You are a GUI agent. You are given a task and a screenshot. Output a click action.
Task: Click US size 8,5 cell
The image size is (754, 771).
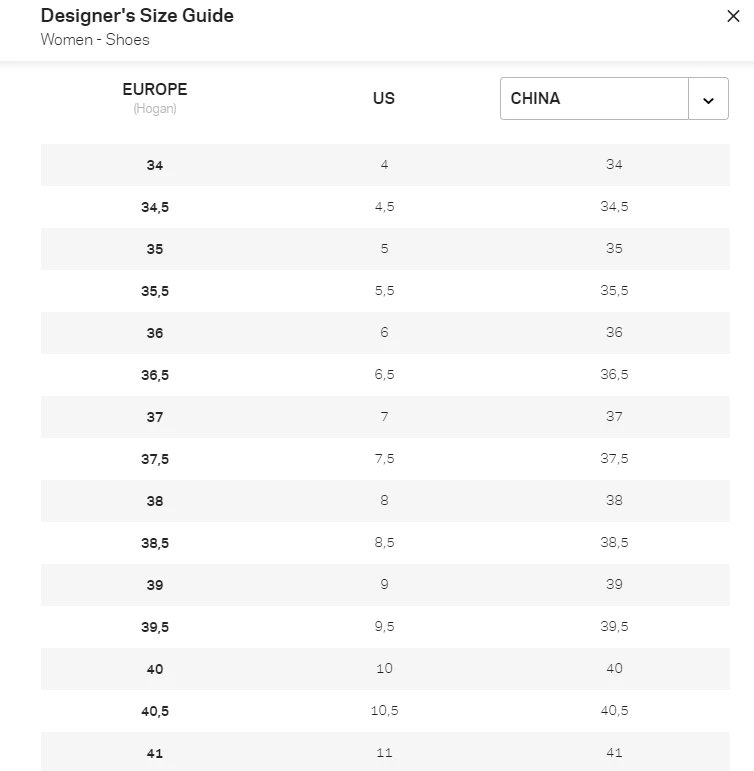(384, 543)
